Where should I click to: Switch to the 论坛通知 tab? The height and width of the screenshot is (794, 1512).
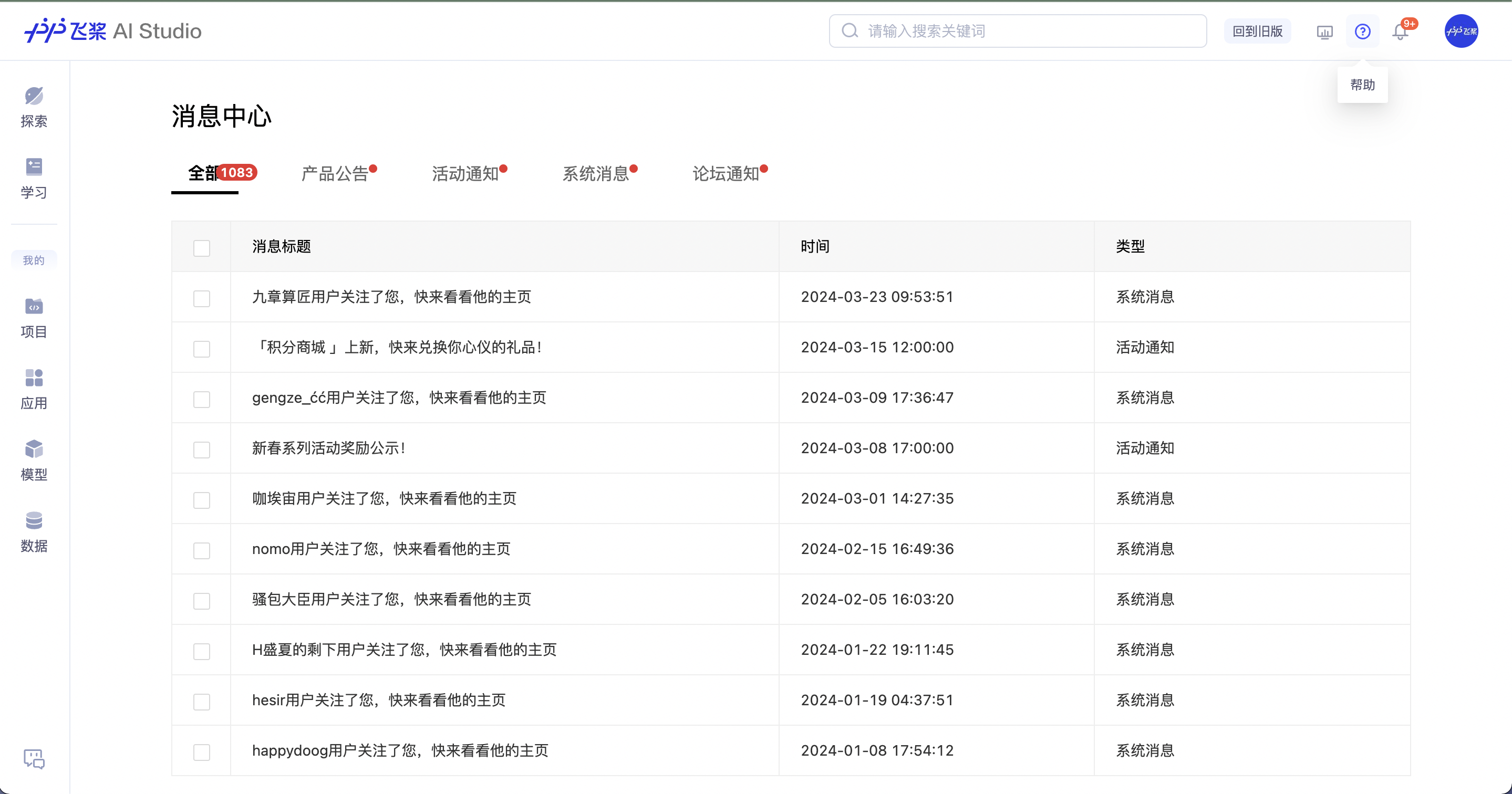(x=726, y=174)
